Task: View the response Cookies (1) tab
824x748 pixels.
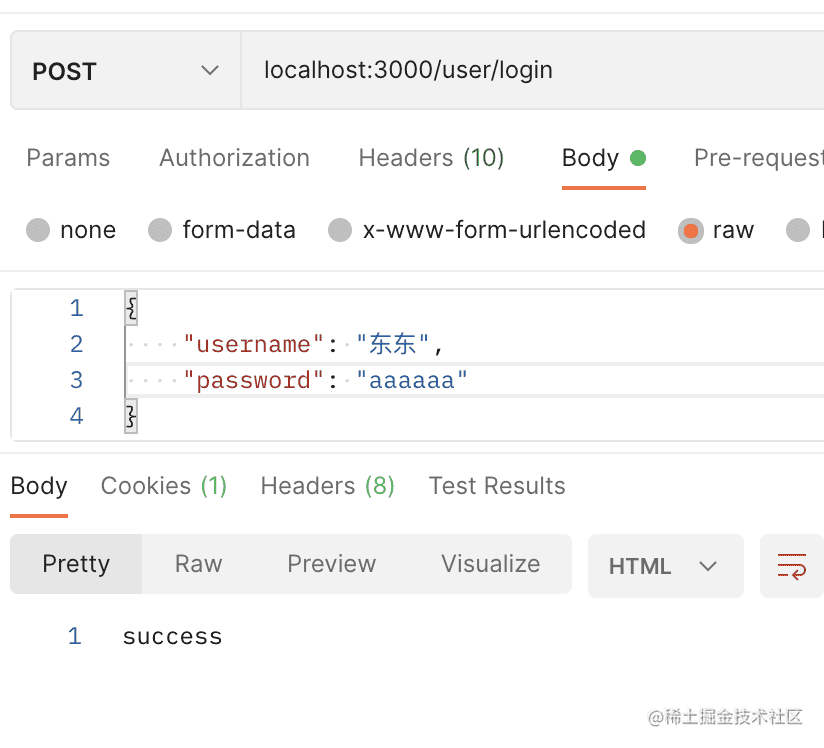Action: [164, 486]
